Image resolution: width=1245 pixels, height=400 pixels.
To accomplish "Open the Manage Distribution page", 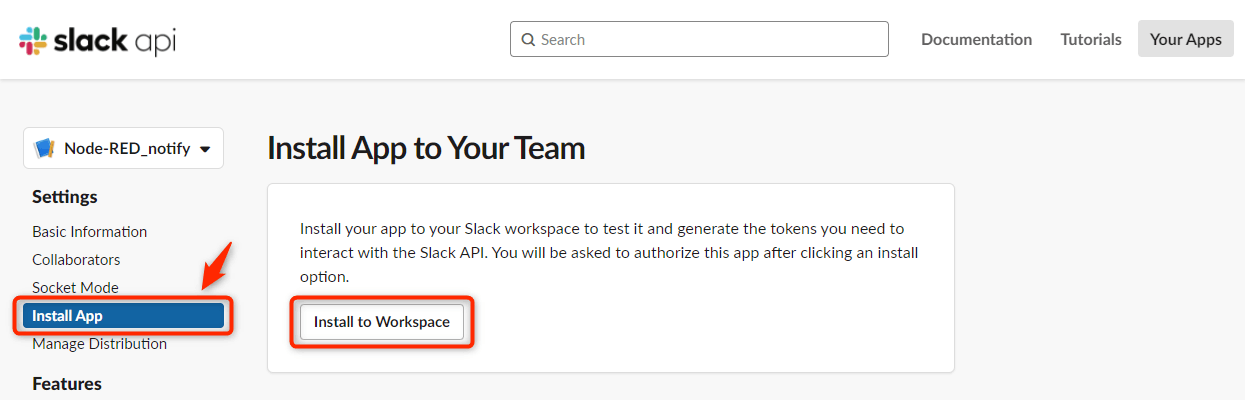I will coord(99,343).
